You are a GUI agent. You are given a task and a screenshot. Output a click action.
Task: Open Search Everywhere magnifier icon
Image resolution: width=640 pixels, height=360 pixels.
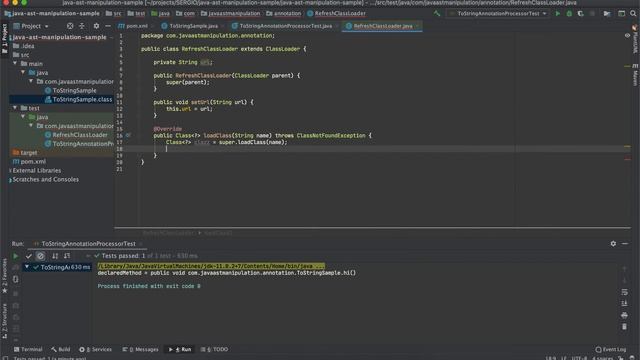(633, 13)
